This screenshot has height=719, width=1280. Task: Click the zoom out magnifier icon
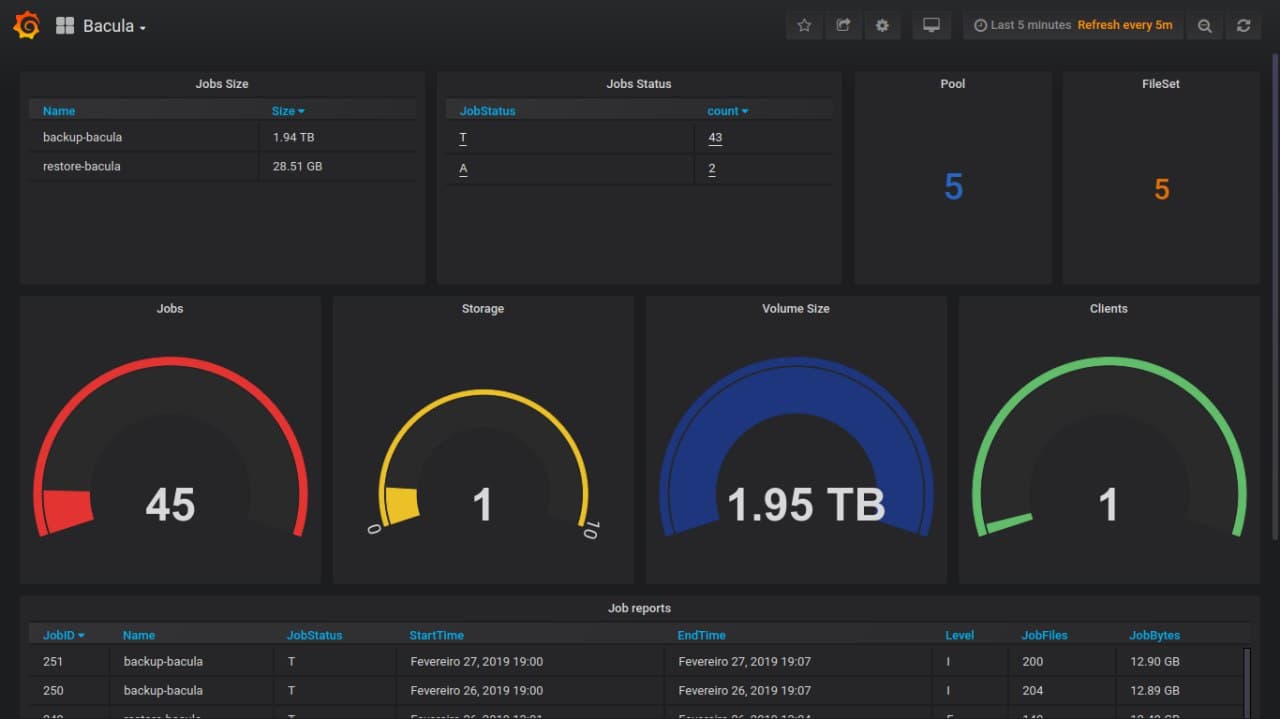[1205, 26]
